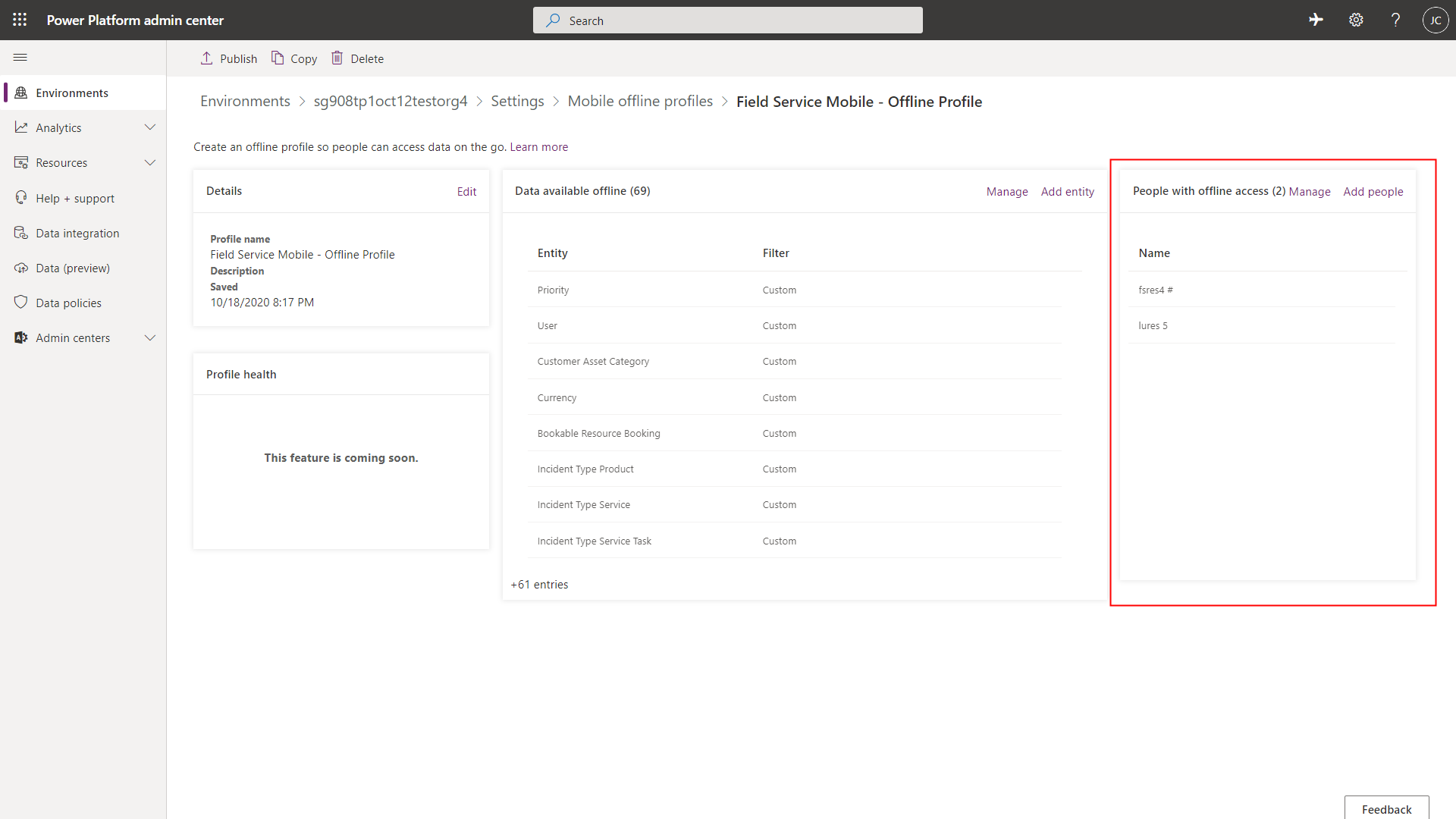Select the Customer Asset Category row

[794, 361]
